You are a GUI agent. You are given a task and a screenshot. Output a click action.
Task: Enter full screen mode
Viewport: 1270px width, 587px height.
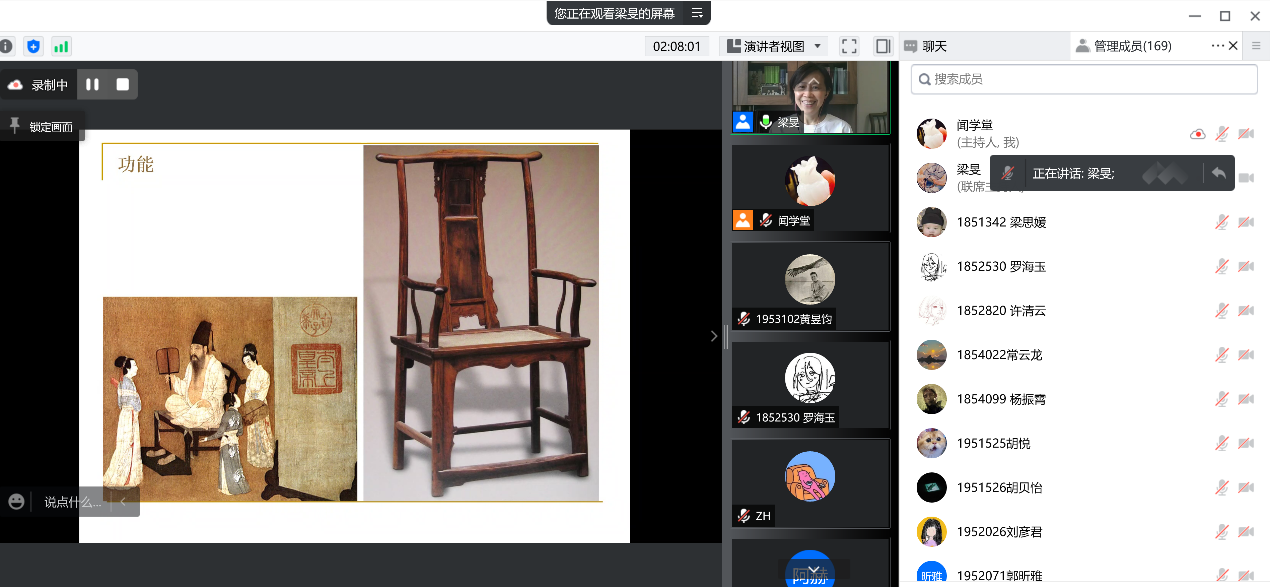click(x=849, y=46)
